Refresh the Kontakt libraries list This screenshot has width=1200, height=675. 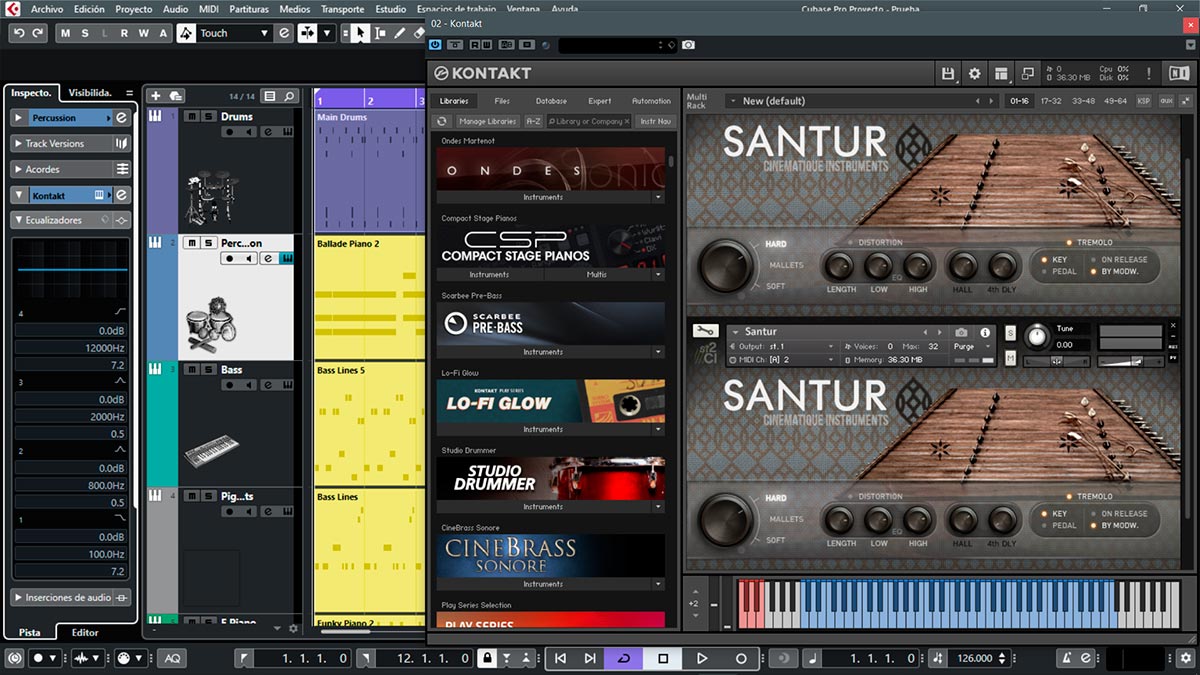tap(441, 121)
